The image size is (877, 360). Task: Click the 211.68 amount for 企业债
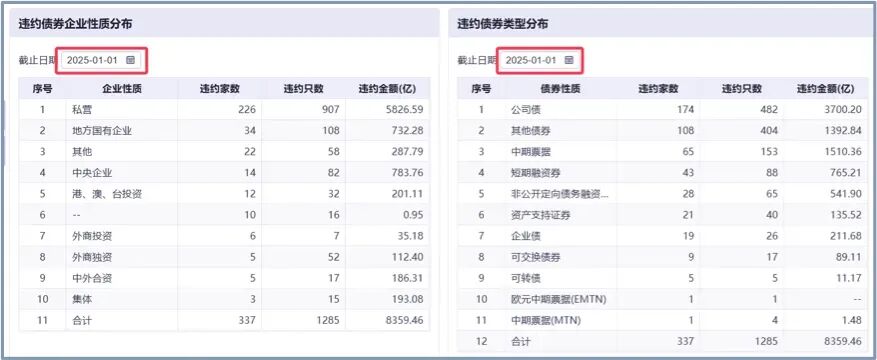[x=846, y=236]
